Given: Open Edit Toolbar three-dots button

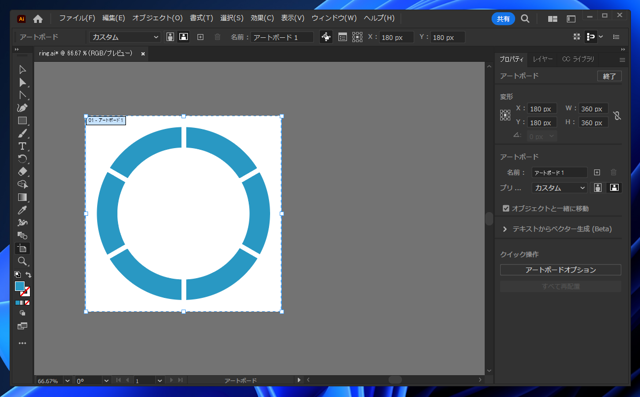Looking at the screenshot, I should tap(22, 343).
